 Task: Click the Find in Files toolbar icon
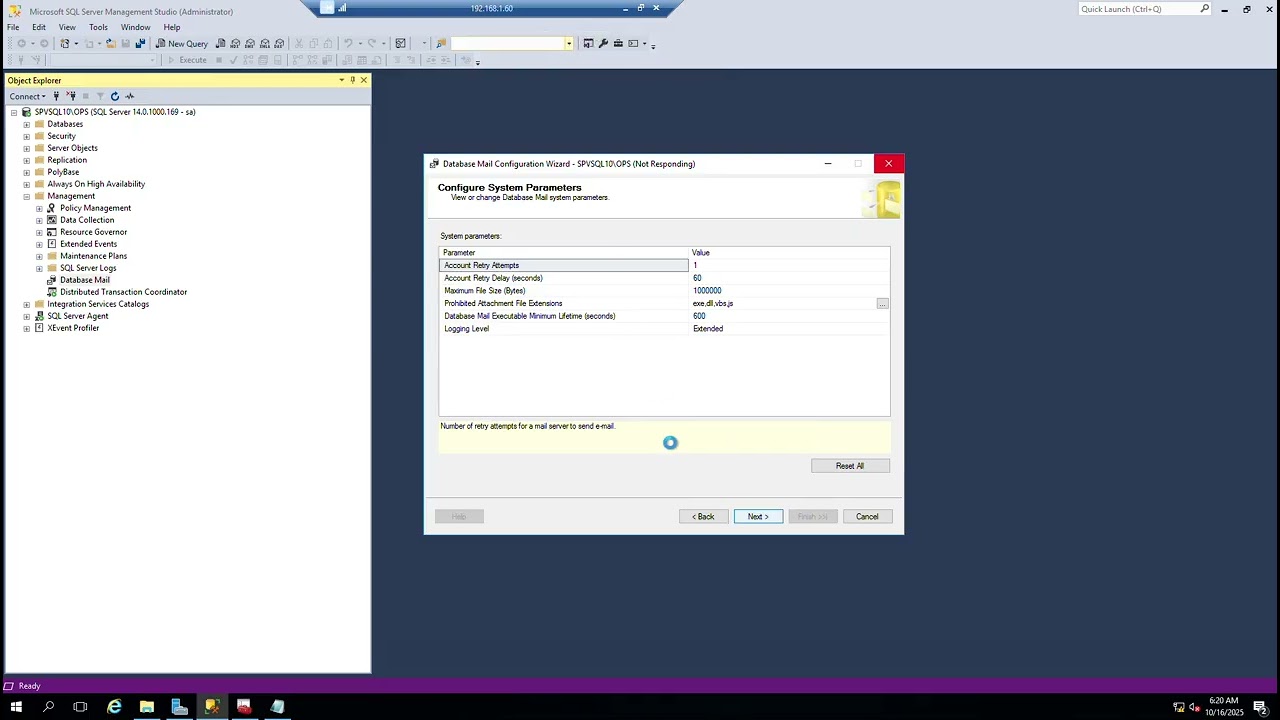point(441,44)
